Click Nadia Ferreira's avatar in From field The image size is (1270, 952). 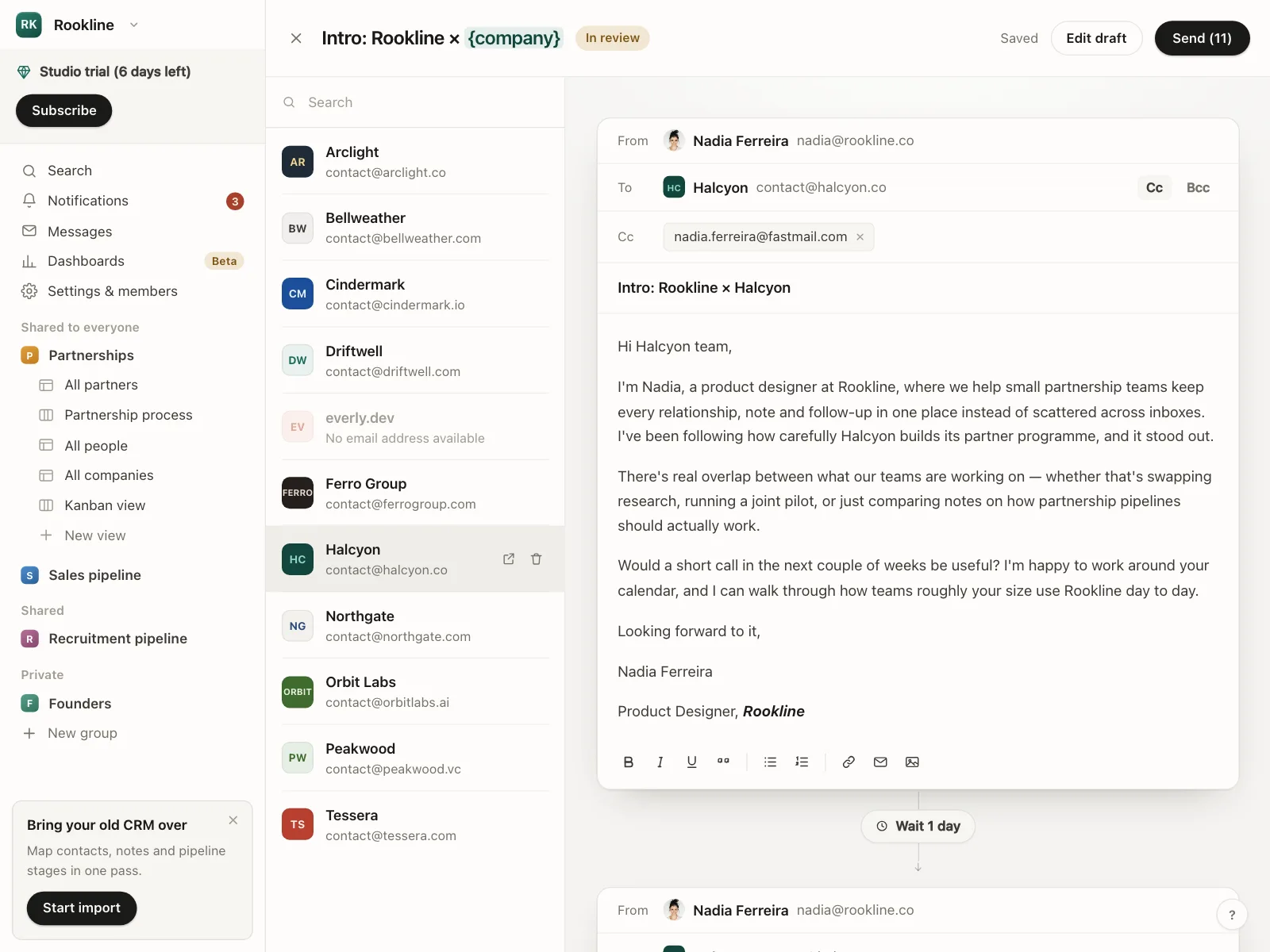pyautogui.click(x=674, y=140)
